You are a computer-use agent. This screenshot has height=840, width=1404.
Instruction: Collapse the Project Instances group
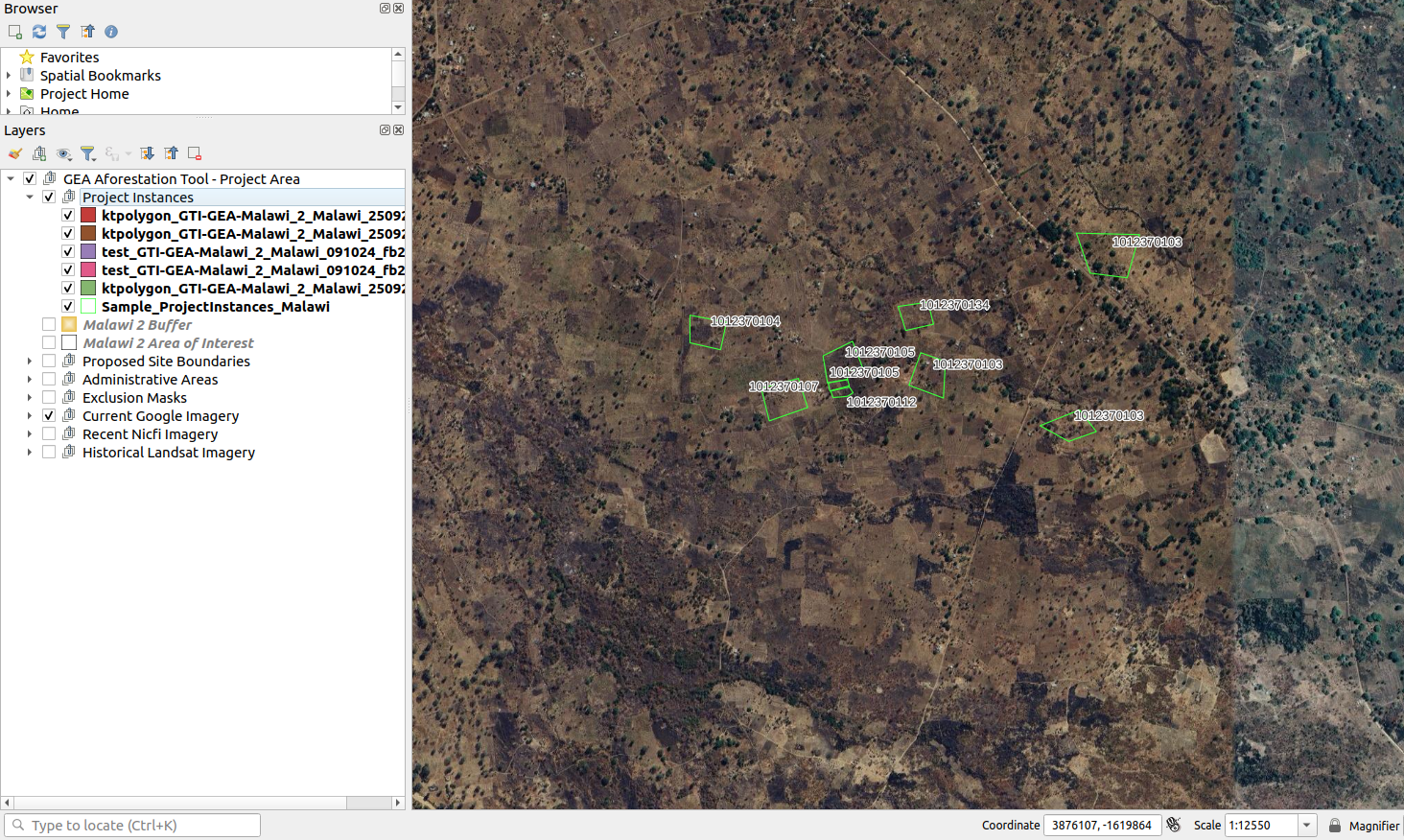click(x=30, y=197)
